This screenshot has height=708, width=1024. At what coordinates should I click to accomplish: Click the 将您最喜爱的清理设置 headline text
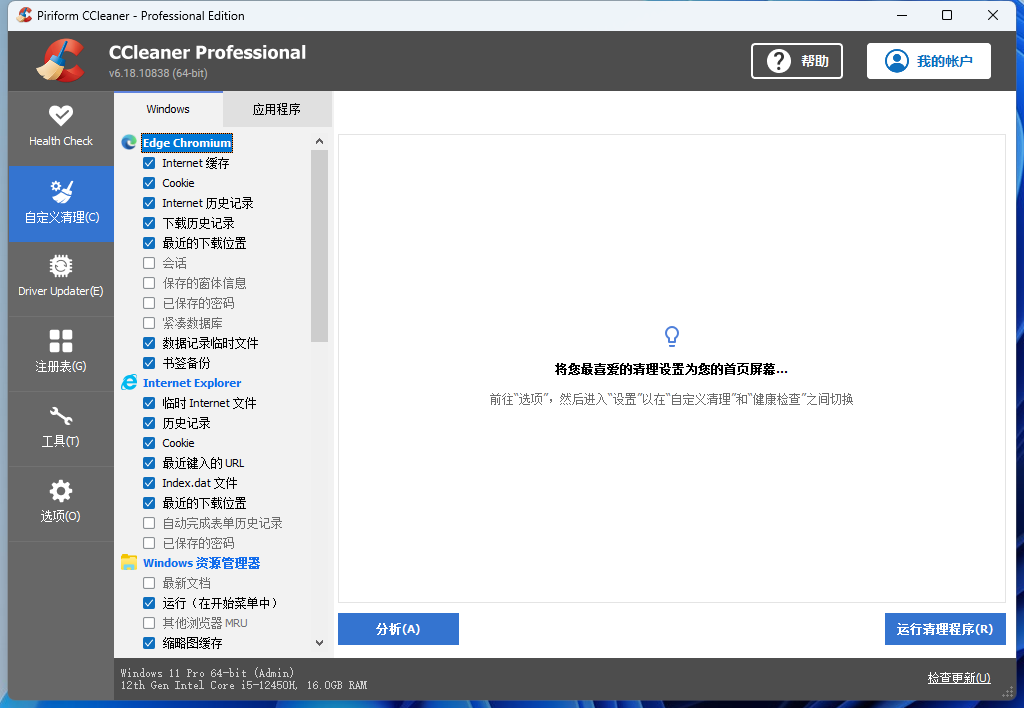pos(671,370)
